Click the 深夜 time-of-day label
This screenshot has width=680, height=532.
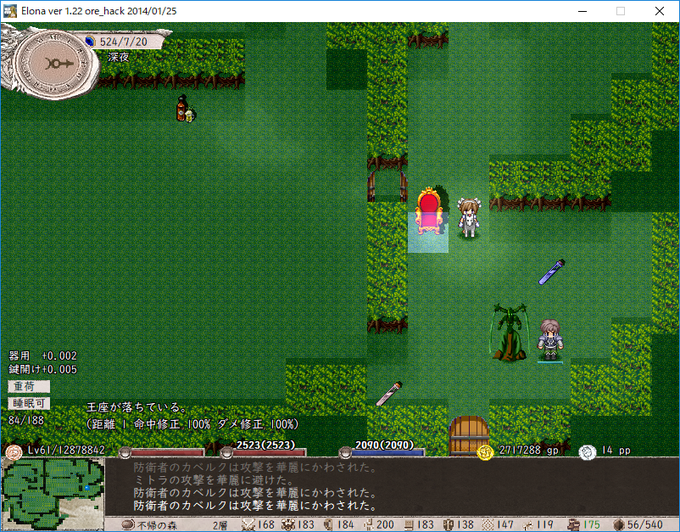[118, 57]
